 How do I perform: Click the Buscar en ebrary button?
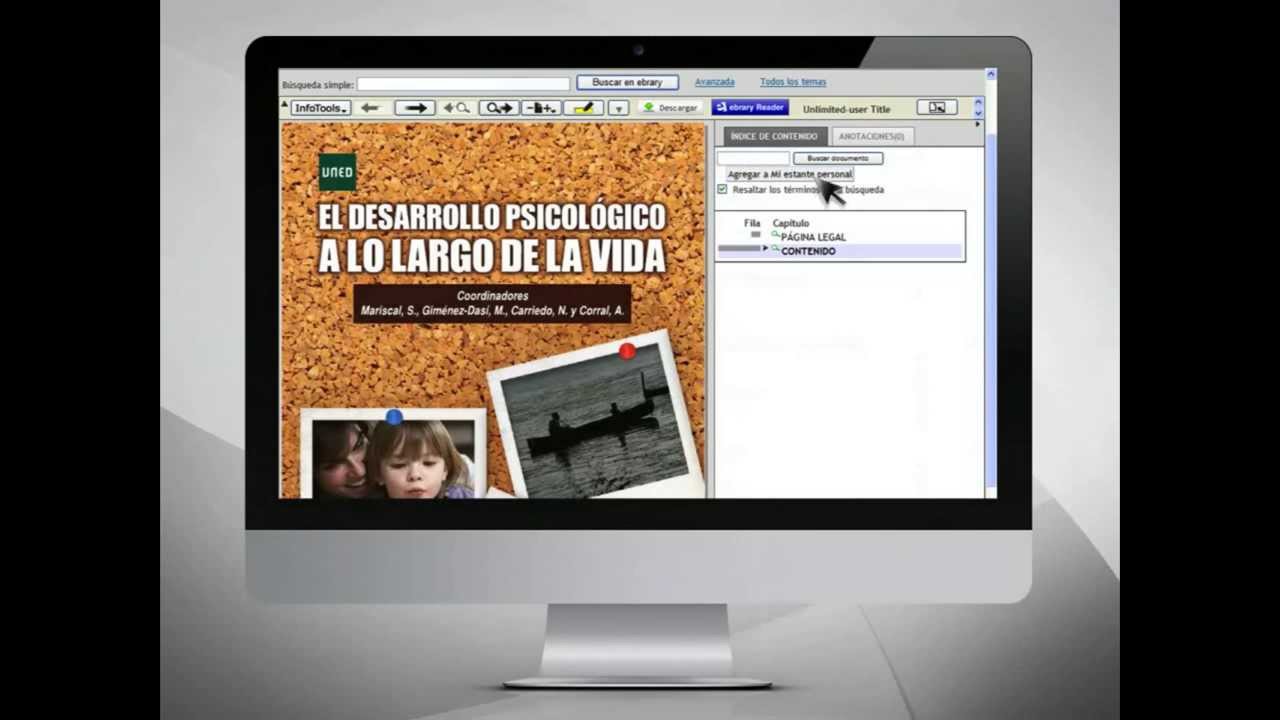point(627,82)
